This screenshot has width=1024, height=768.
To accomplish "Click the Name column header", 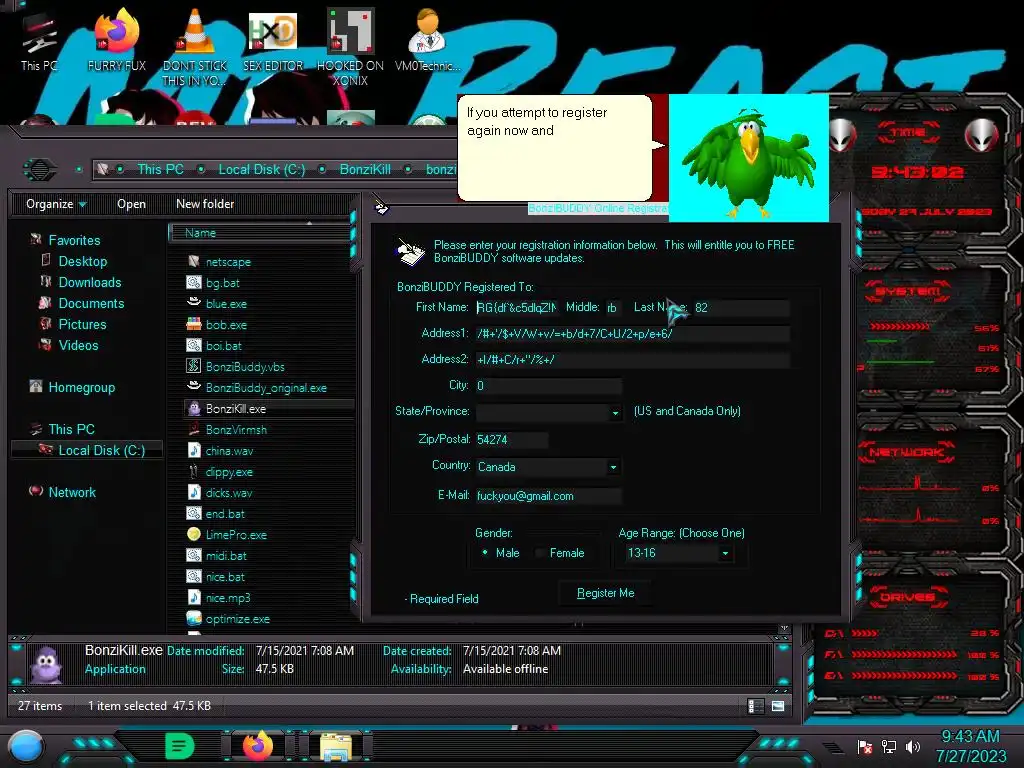I will click(260, 232).
